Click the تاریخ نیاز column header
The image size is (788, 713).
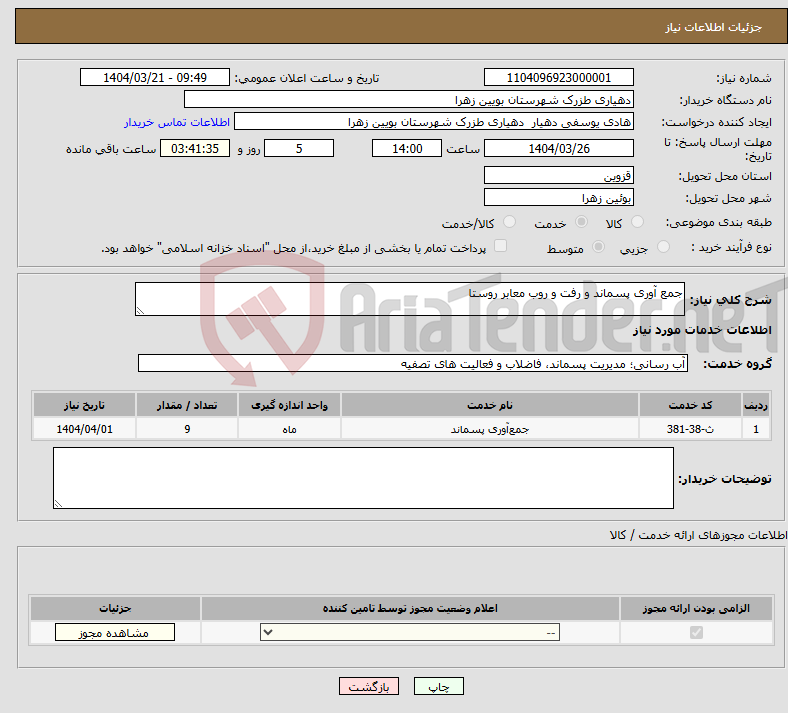85,405
